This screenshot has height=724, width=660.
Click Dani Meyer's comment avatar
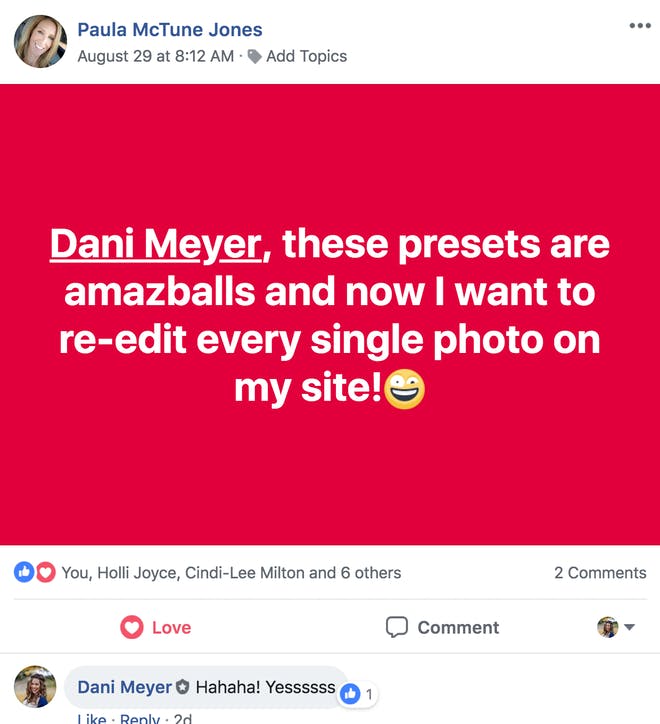click(35, 687)
